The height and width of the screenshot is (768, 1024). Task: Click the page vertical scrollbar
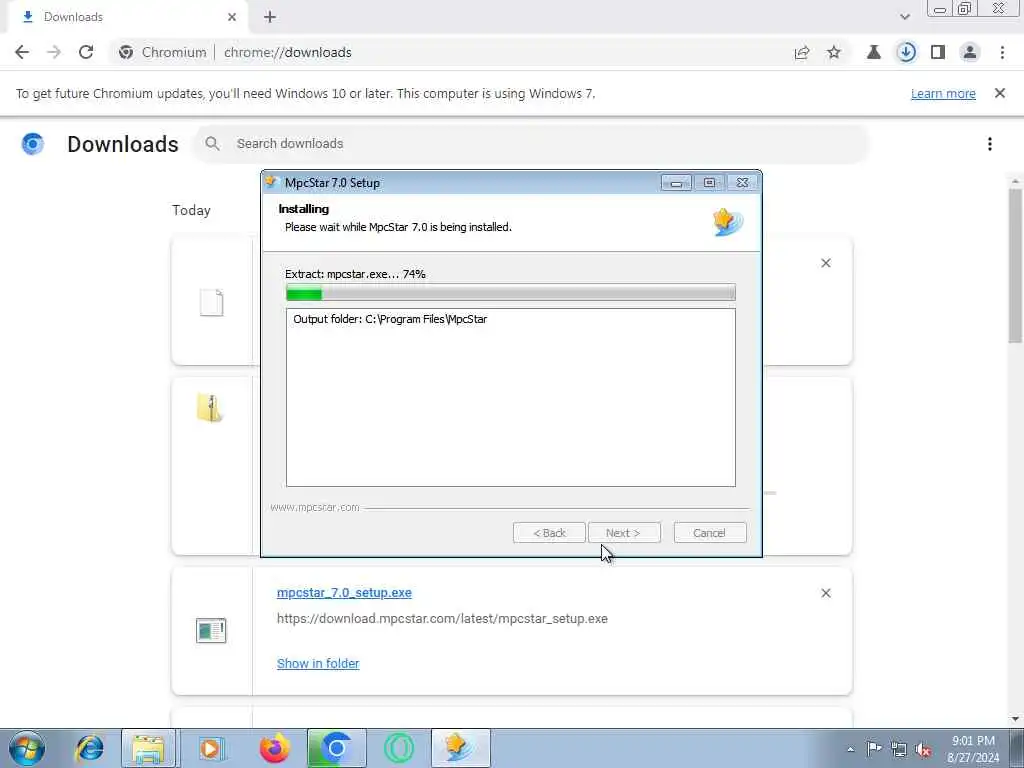(1015, 265)
